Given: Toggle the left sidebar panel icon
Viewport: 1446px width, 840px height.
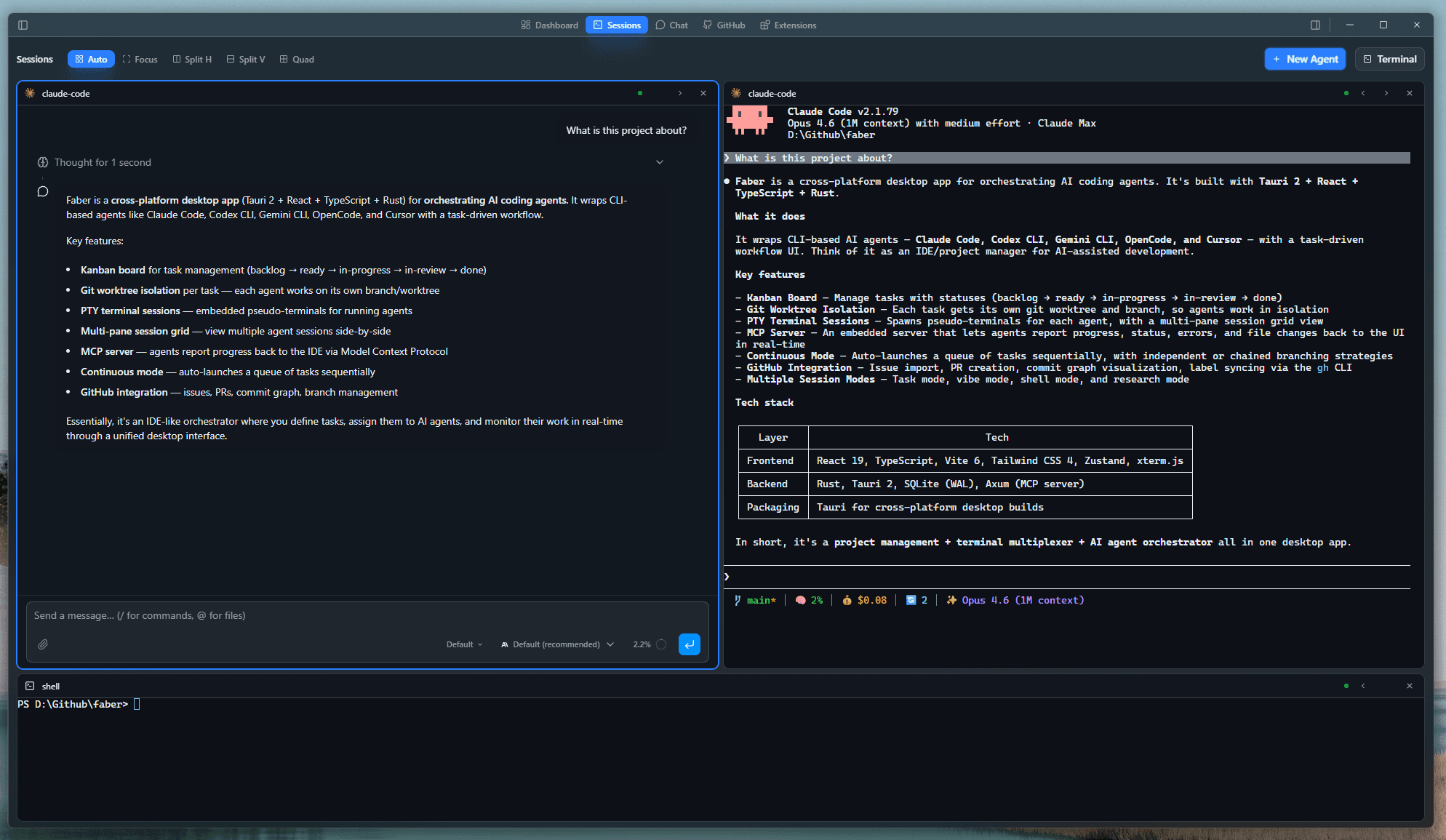Looking at the screenshot, I should [23, 25].
